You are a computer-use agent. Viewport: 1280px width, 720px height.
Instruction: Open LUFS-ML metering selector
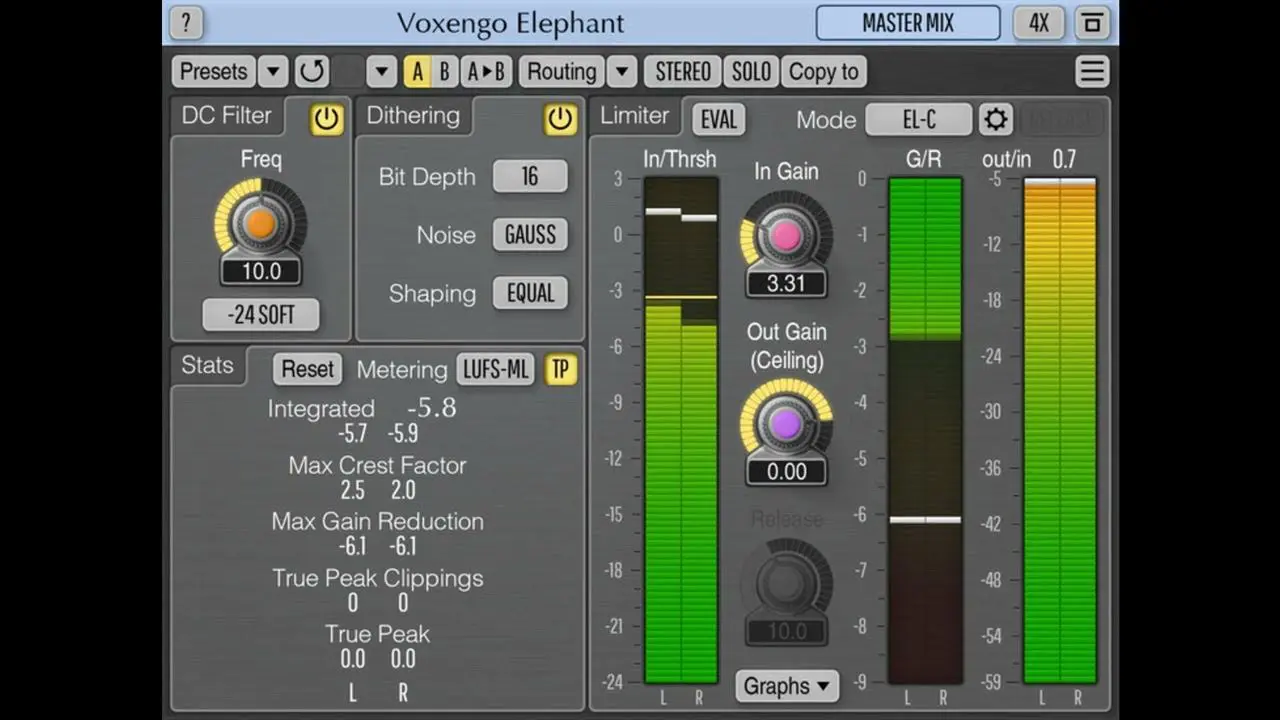pos(496,369)
